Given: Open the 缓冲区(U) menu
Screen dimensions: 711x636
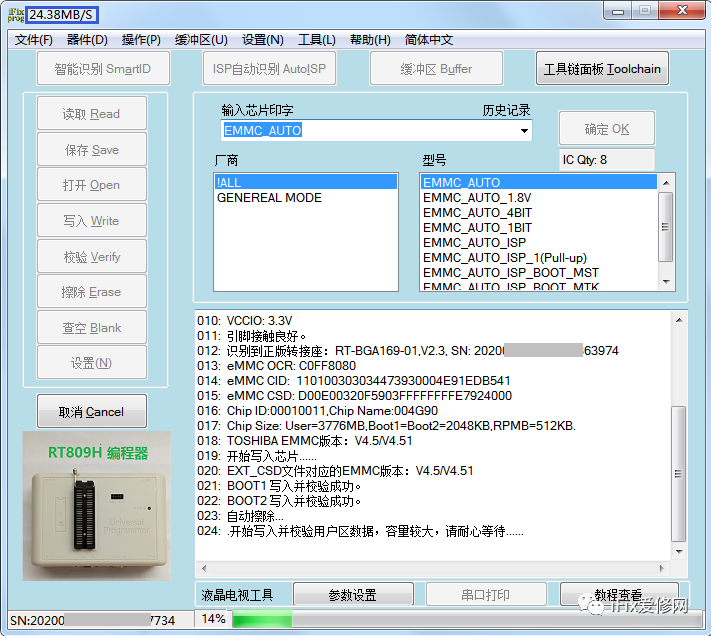Looking at the screenshot, I should point(201,40).
